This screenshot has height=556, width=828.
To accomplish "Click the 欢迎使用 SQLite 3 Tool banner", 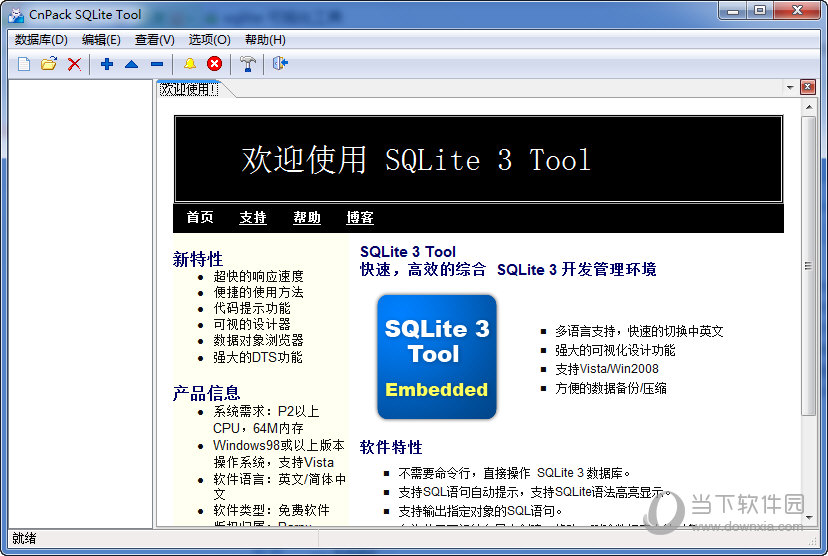I will (478, 159).
